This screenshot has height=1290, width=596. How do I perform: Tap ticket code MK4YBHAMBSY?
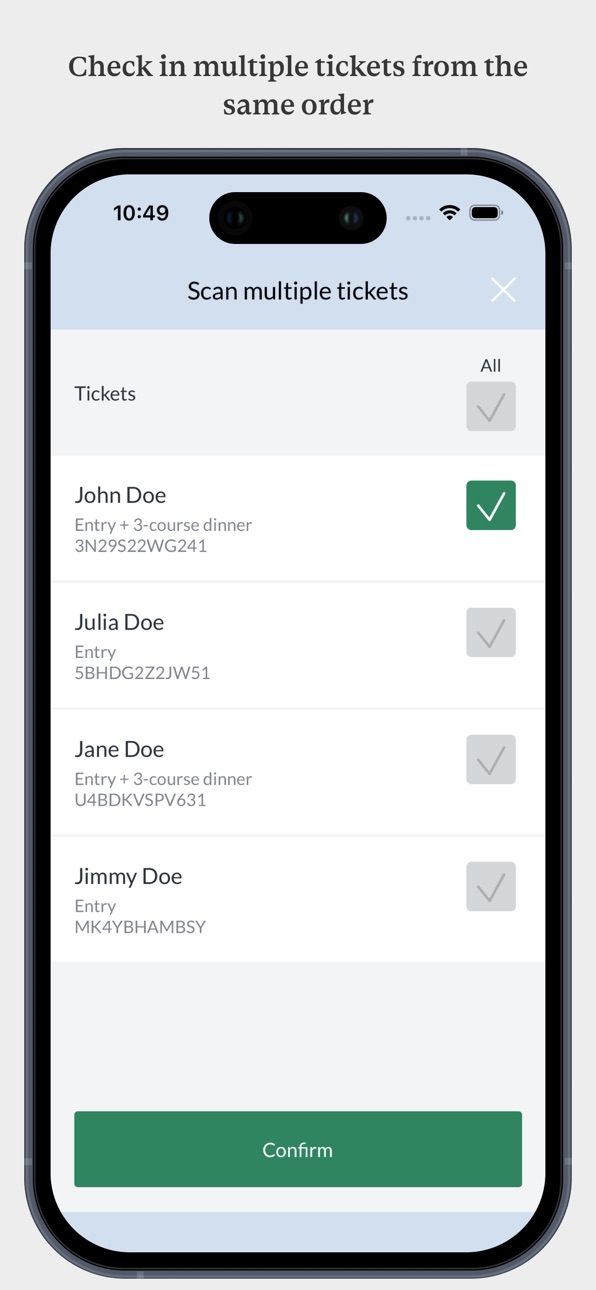click(140, 927)
